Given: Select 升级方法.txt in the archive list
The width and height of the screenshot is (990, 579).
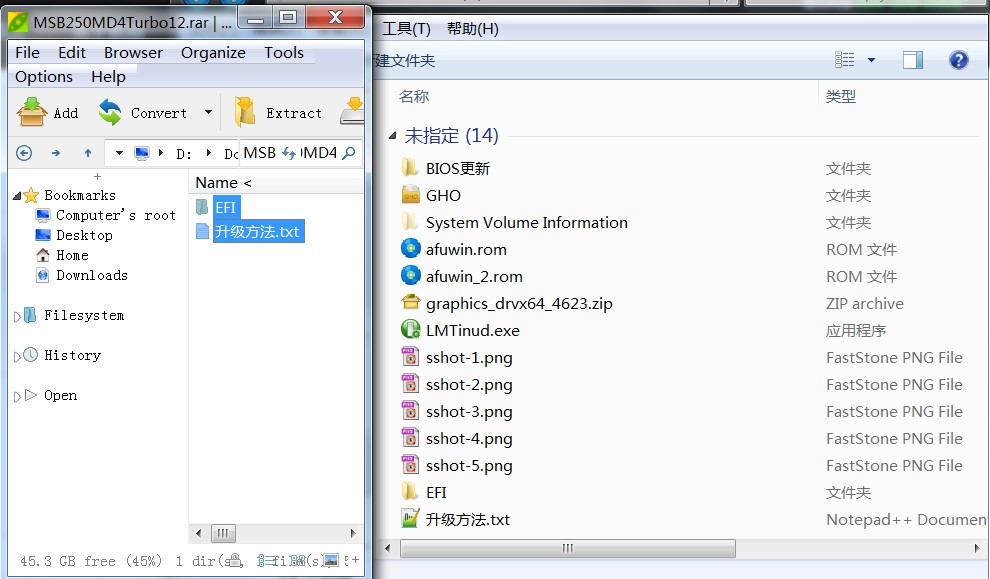Looking at the screenshot, I should click(258, 231).
